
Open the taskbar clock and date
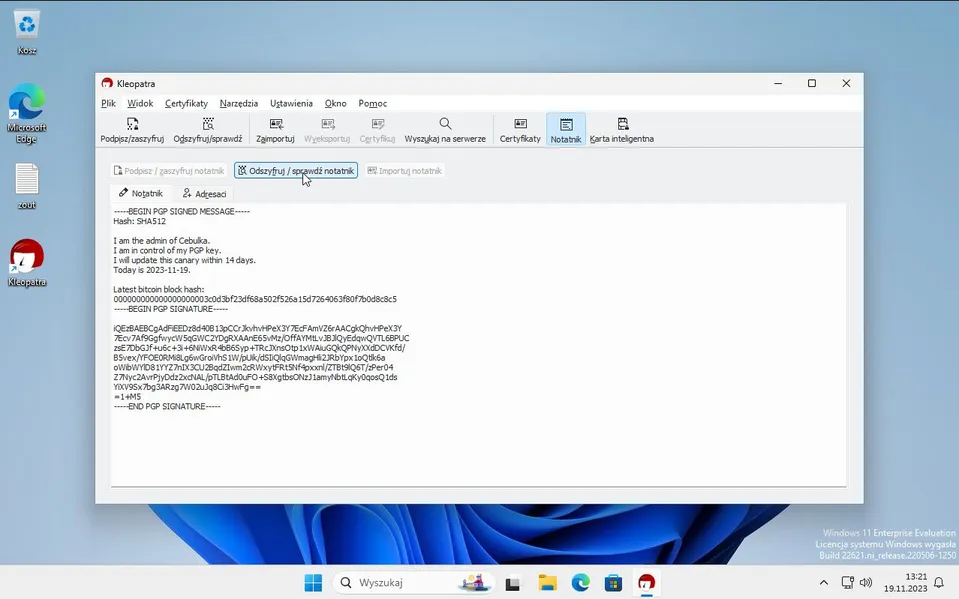(906, 582)
